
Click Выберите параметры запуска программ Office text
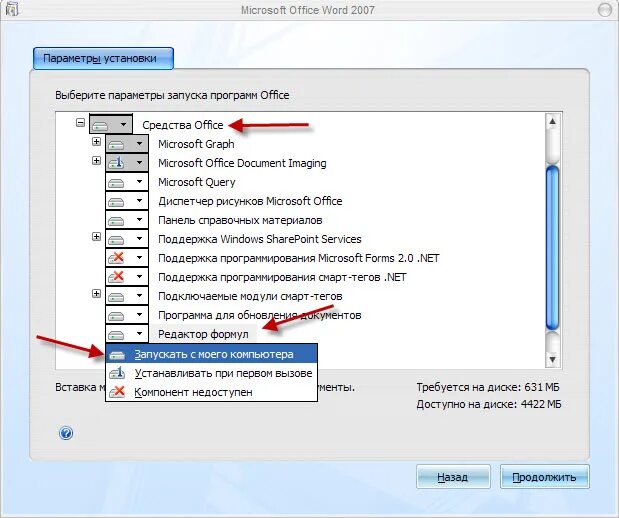pos(172,96)
